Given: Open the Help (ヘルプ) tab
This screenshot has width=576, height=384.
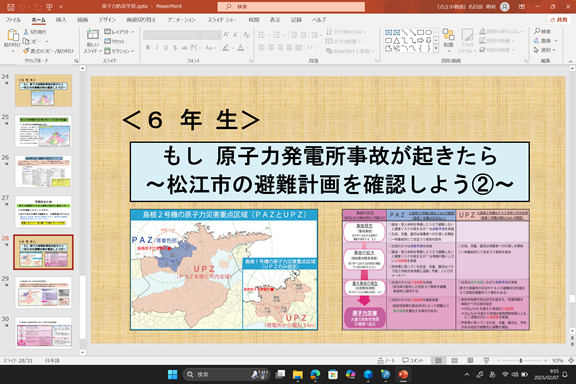Looking at the screenshot, I should (319, 20).
